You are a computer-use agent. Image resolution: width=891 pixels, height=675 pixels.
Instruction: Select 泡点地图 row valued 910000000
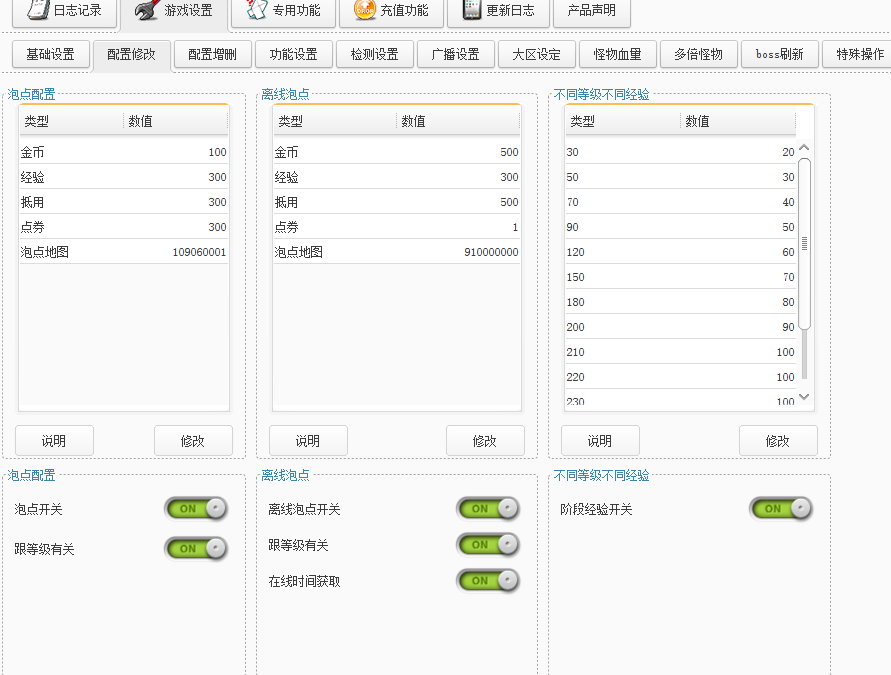[x=397, y=252]
